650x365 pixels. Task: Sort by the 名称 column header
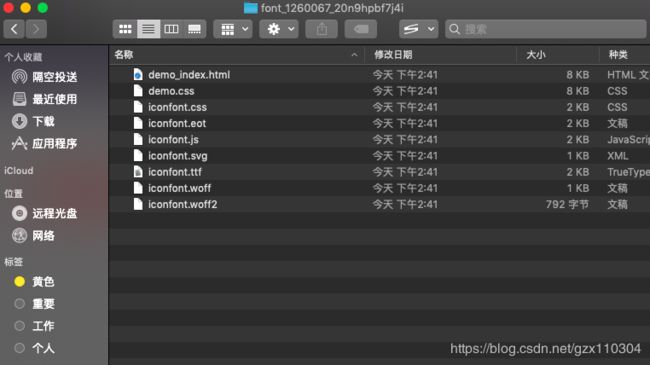124,55
